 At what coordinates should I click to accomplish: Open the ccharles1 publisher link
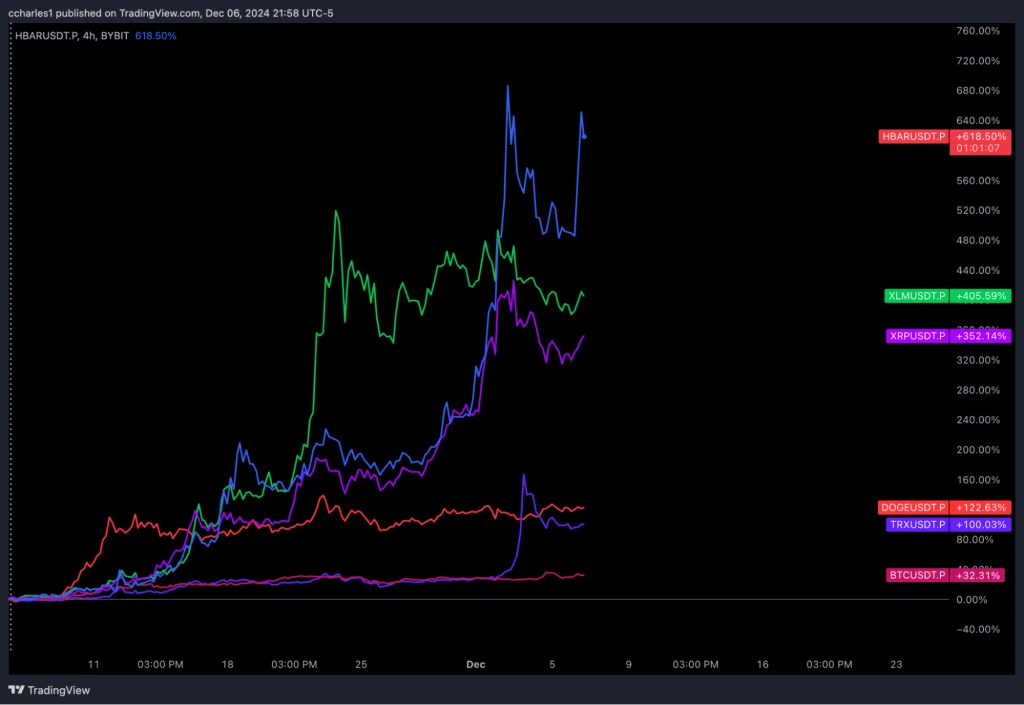[x=33, y=13]
